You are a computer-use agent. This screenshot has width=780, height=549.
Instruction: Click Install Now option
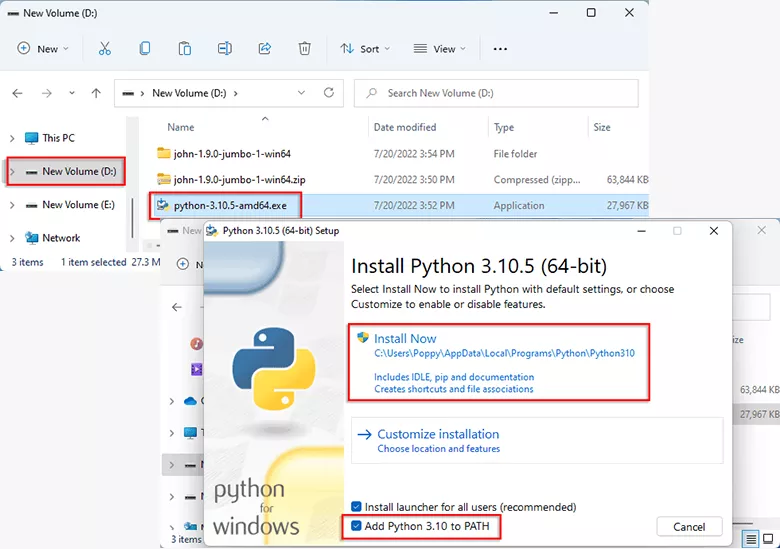[405, 339]
